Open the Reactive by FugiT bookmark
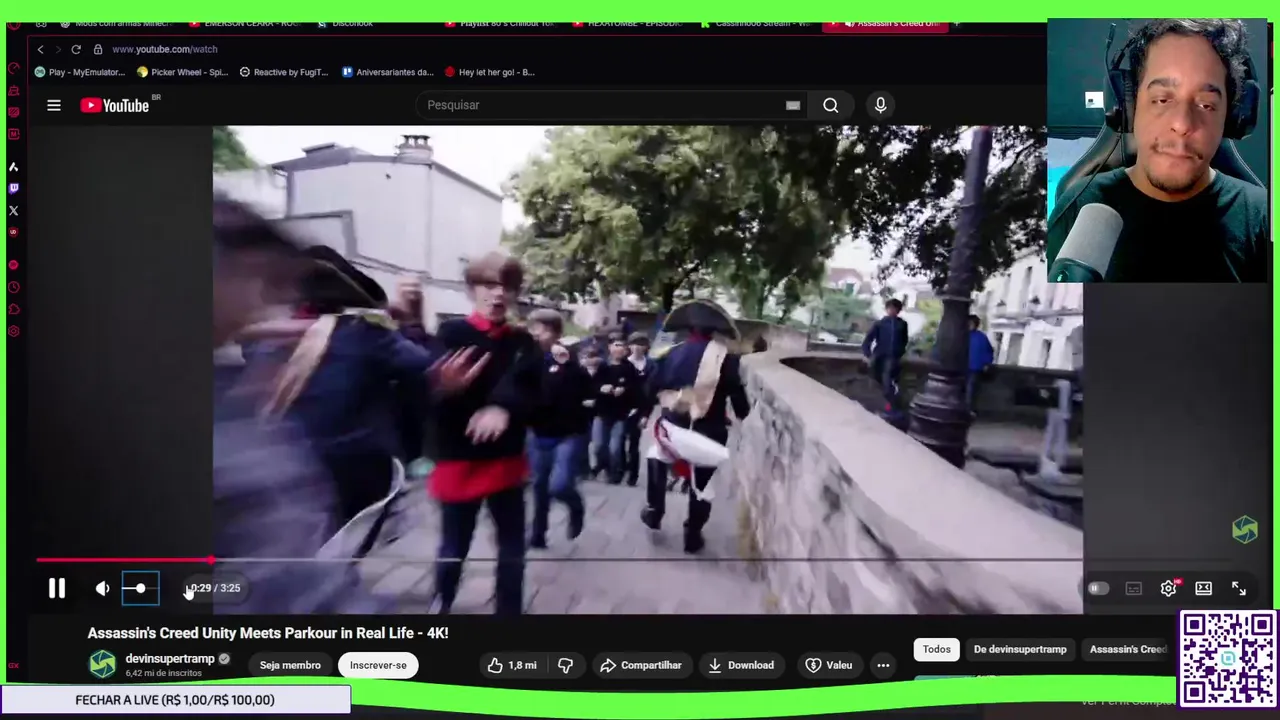 tap(284, 72)
